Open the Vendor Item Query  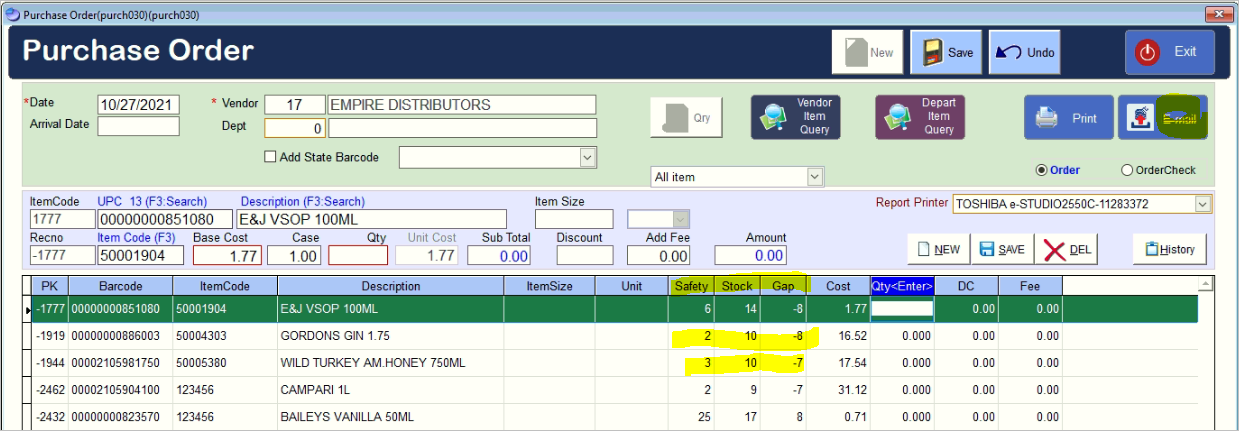coord(797,117)
